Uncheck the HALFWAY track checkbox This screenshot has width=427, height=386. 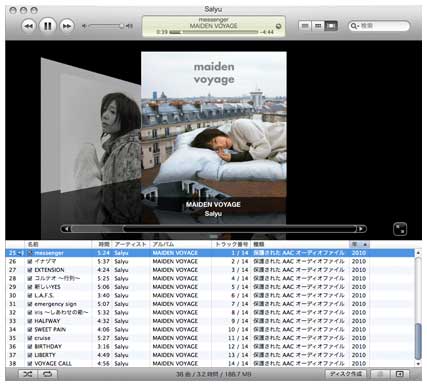click(30, 321)
